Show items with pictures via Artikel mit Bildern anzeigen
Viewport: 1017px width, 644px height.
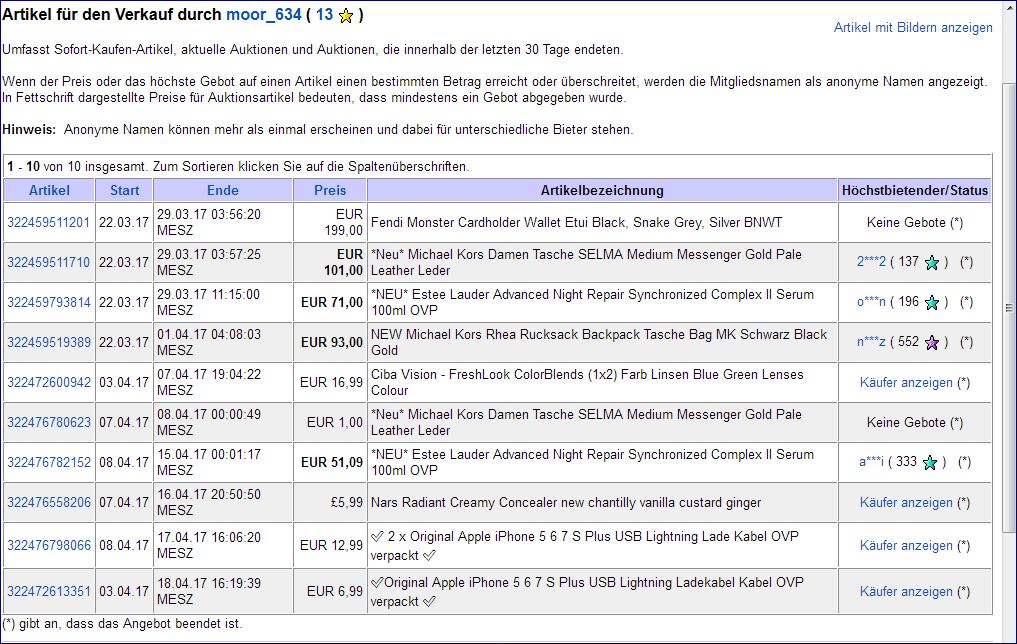point(913,27)
